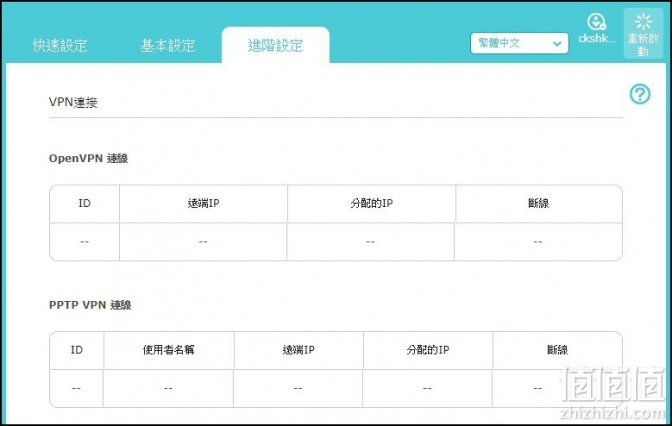
Task: Click 遠端IP header in OpenVPN table
Action: coord(204,204)
